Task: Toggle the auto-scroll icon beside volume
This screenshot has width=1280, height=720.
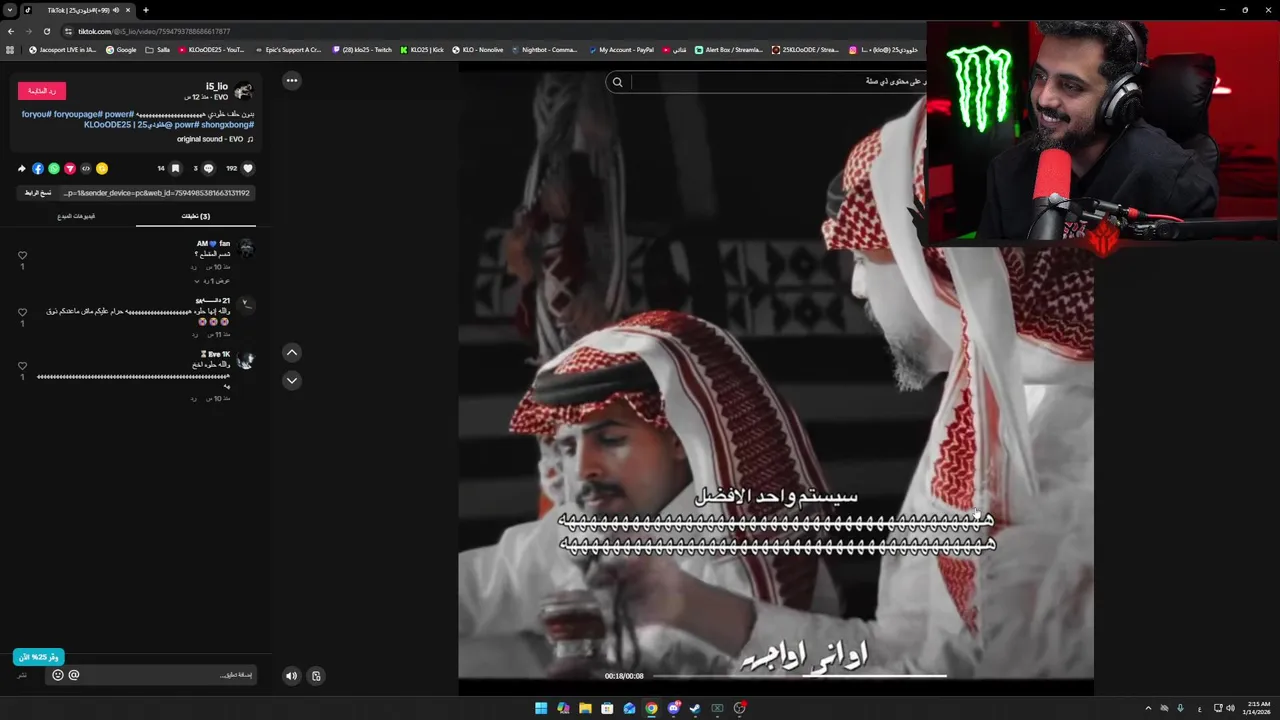Action: (316, 676)
